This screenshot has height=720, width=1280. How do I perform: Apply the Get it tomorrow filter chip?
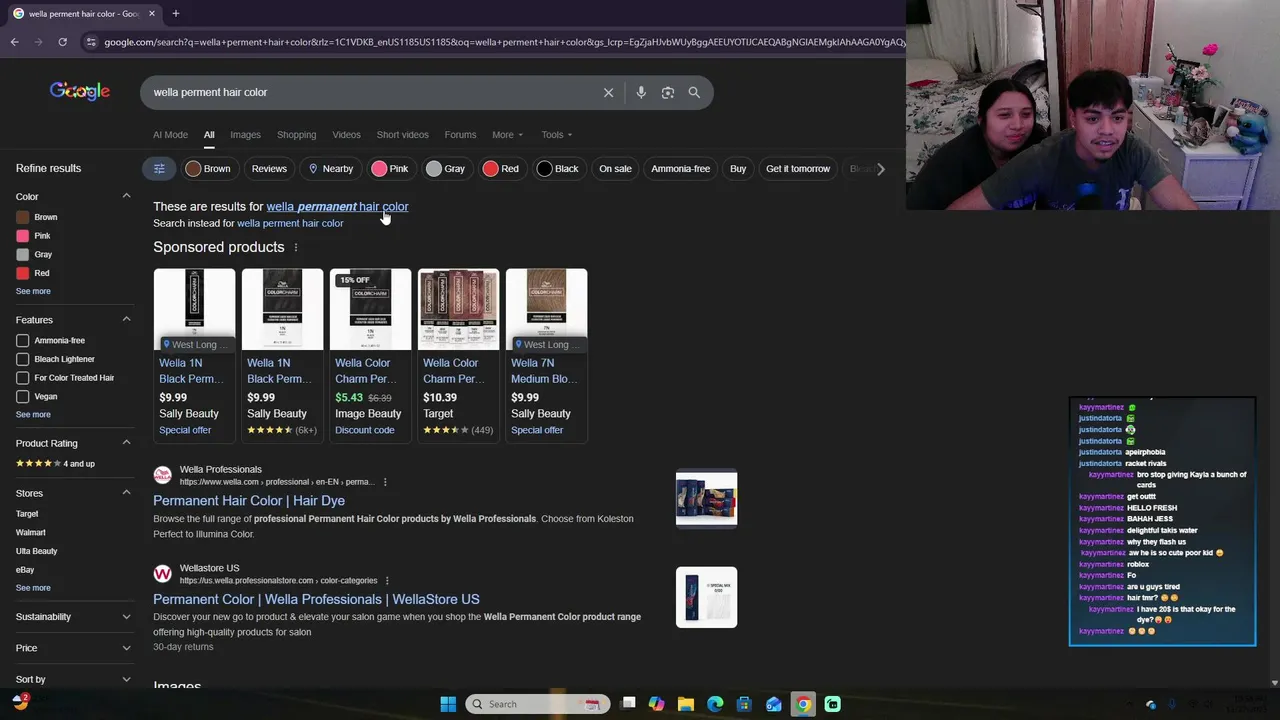798,169
